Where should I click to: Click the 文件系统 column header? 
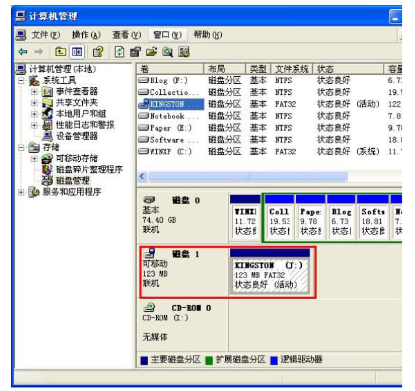coord(292,69)
